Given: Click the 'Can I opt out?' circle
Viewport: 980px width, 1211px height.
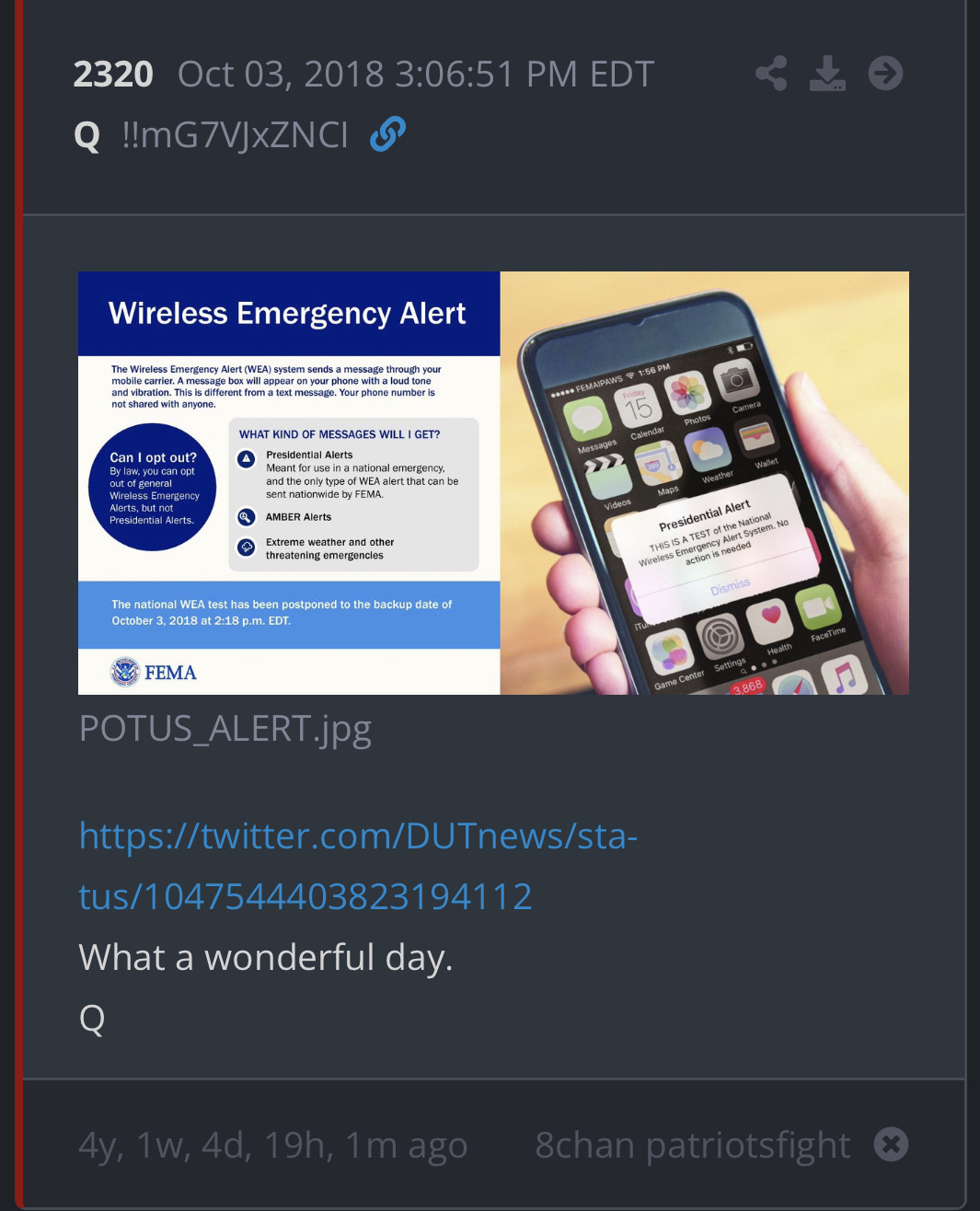Looking at the screenshot, I should [152, 488].
